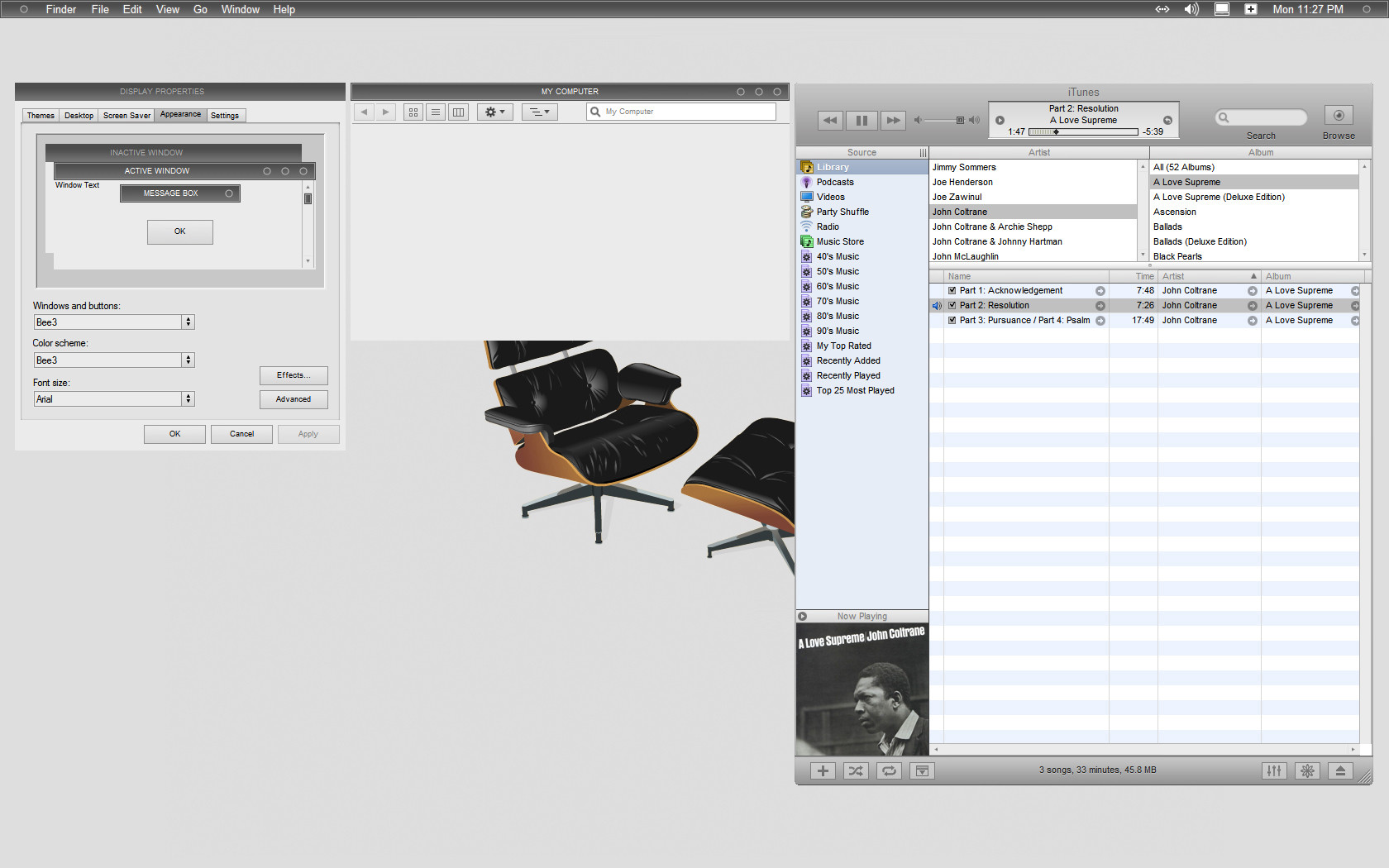Toggle shuffle mode in iTunes
1389x868 pixels.
click(x=856, y=770)
